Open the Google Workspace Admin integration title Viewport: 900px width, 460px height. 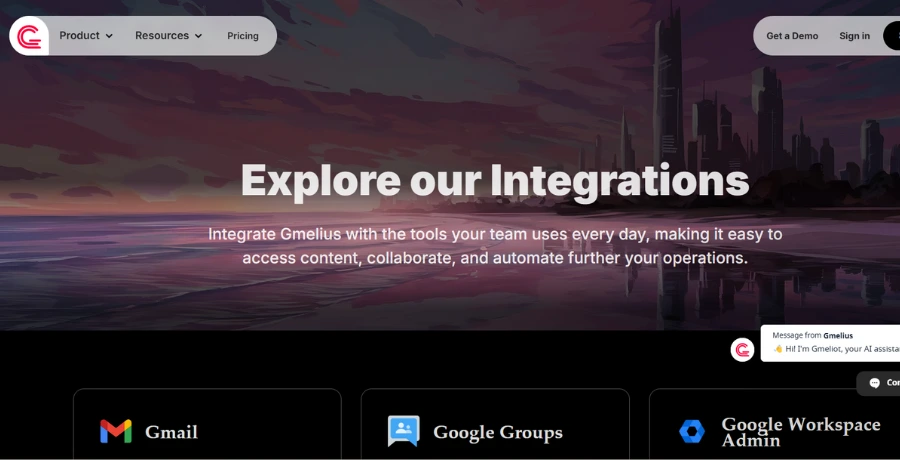801,432
